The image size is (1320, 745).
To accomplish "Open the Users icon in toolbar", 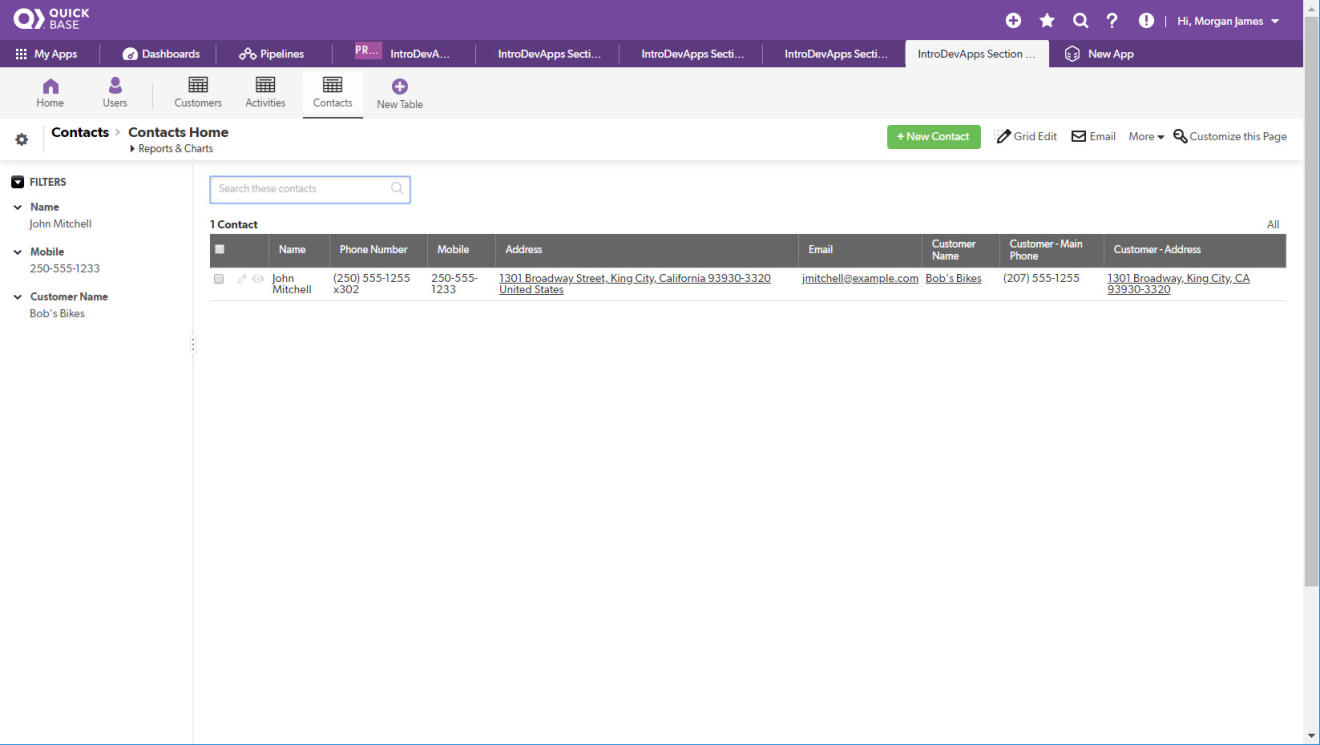I will 115,86.
